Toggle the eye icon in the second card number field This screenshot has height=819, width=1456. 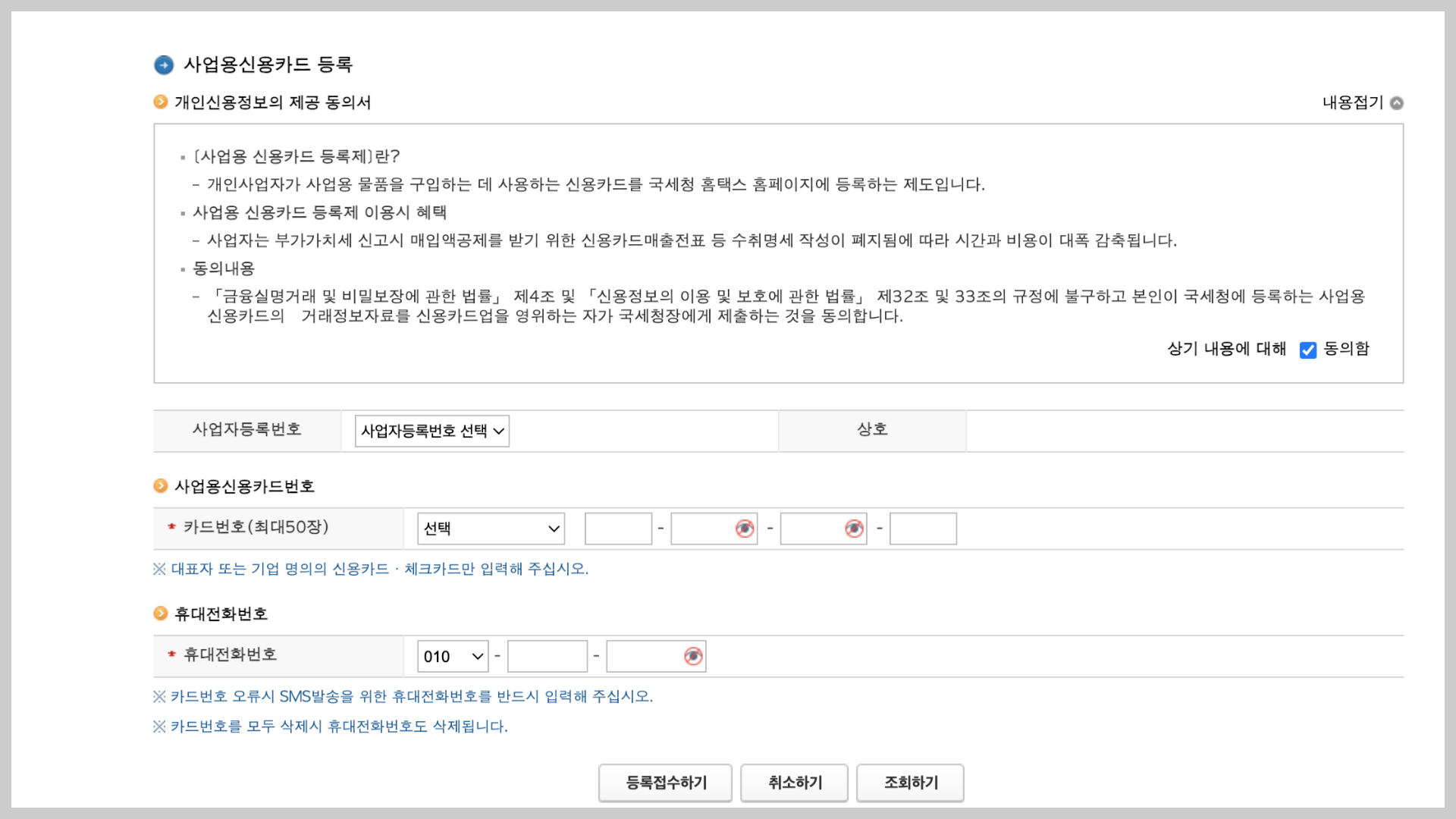coord(744,529)
